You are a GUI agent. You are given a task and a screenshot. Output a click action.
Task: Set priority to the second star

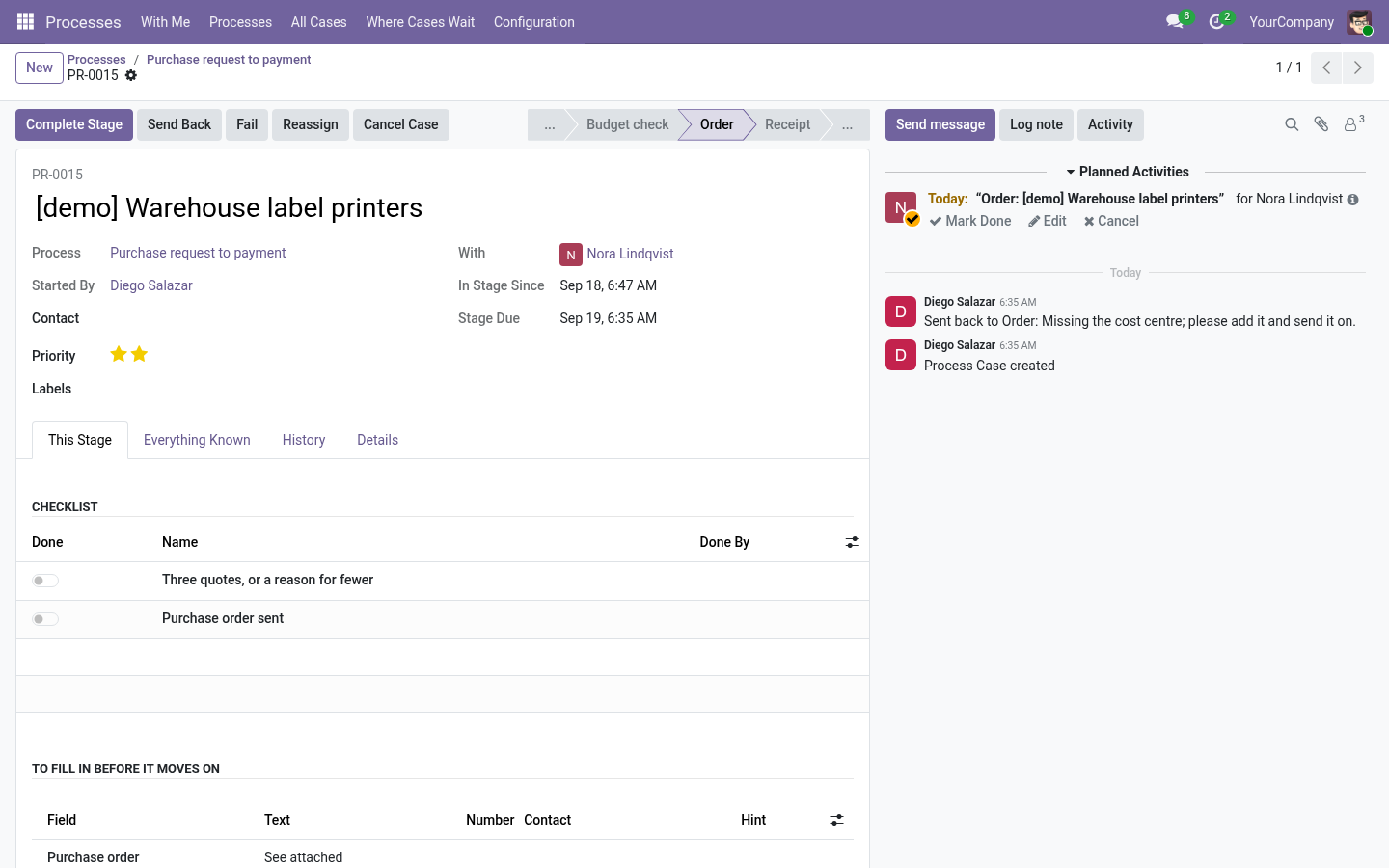coord(140,354)
